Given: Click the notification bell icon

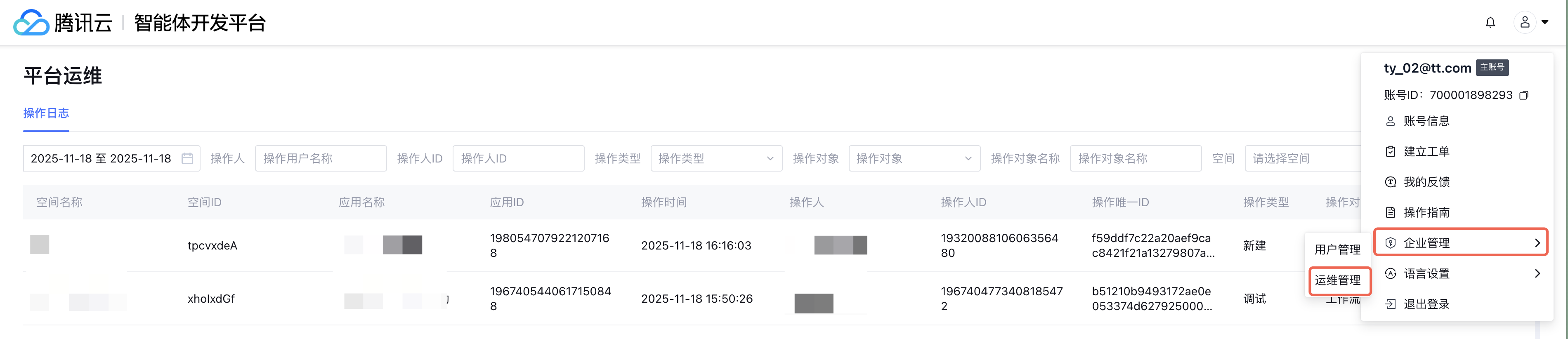Looking at the screenshot, I should [x=1490, y=23].
